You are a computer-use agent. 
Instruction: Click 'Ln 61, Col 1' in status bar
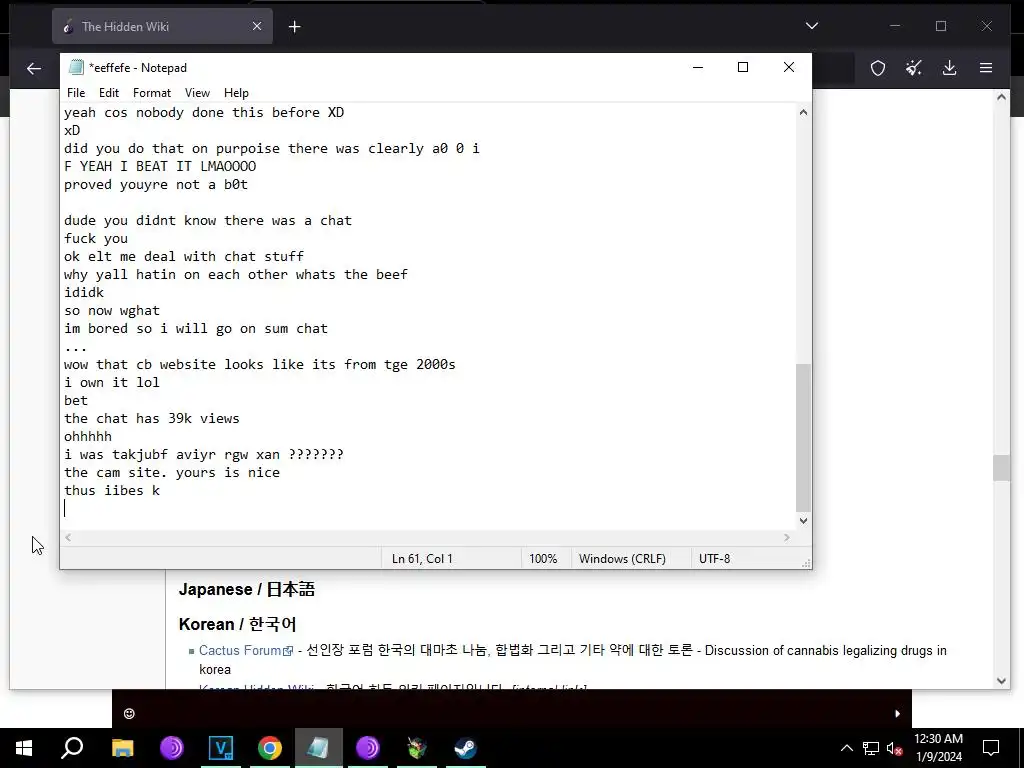[422, 559]
